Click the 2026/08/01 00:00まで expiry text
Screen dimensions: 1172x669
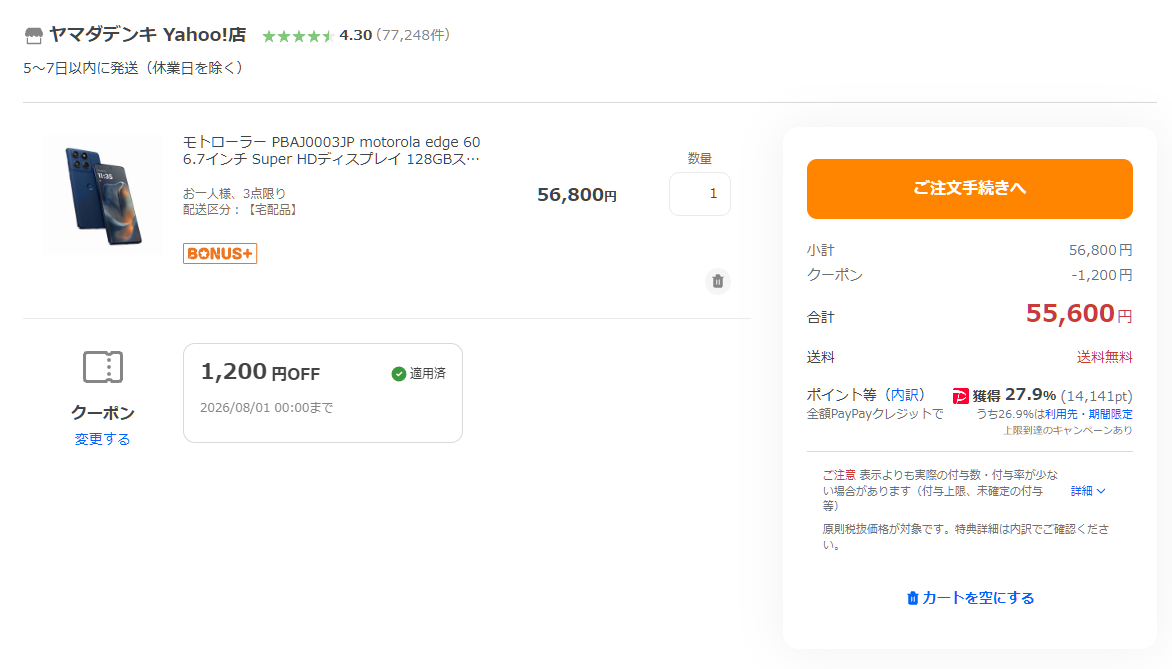(266, 407)
